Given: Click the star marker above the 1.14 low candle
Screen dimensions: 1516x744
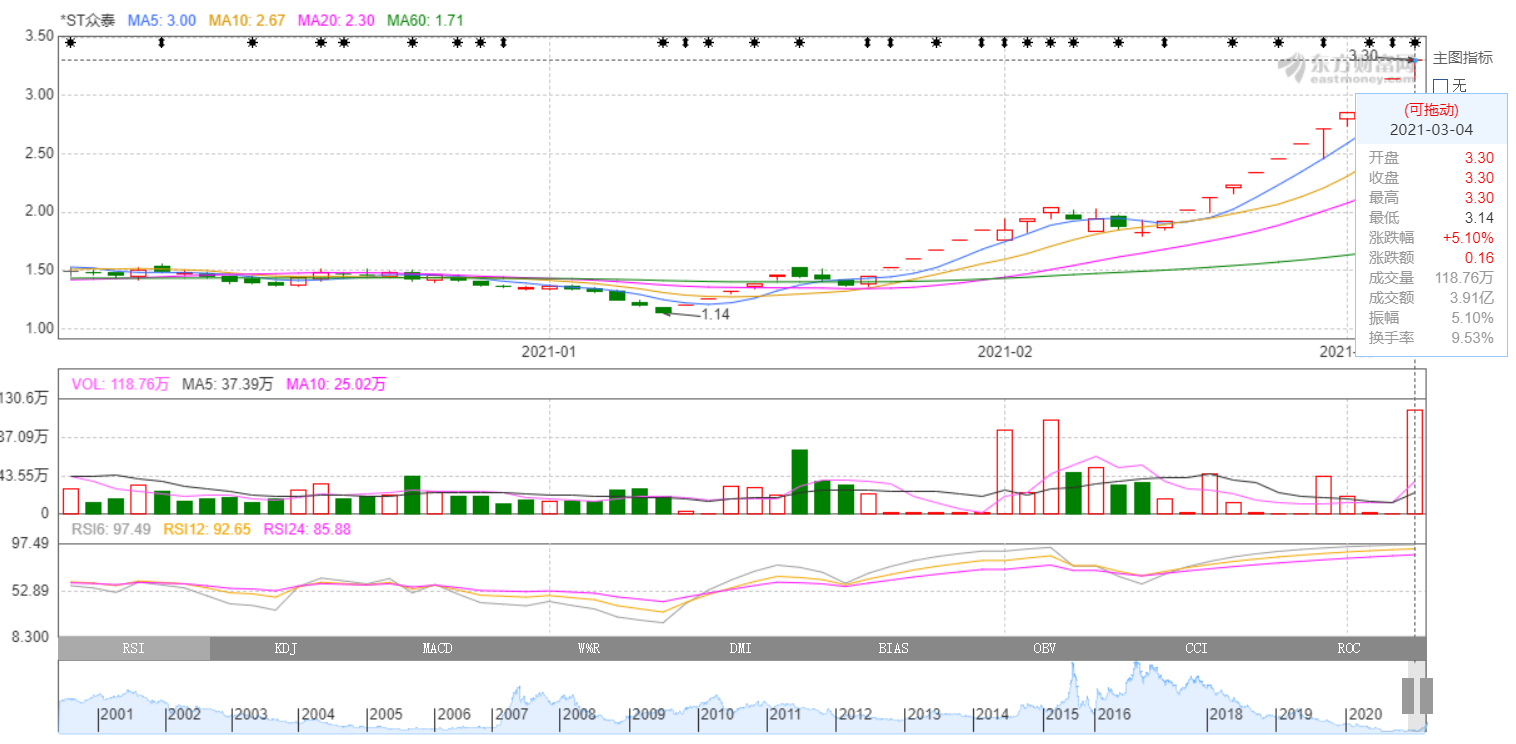Looking at the screenshot, I should (x=662, y=42).
